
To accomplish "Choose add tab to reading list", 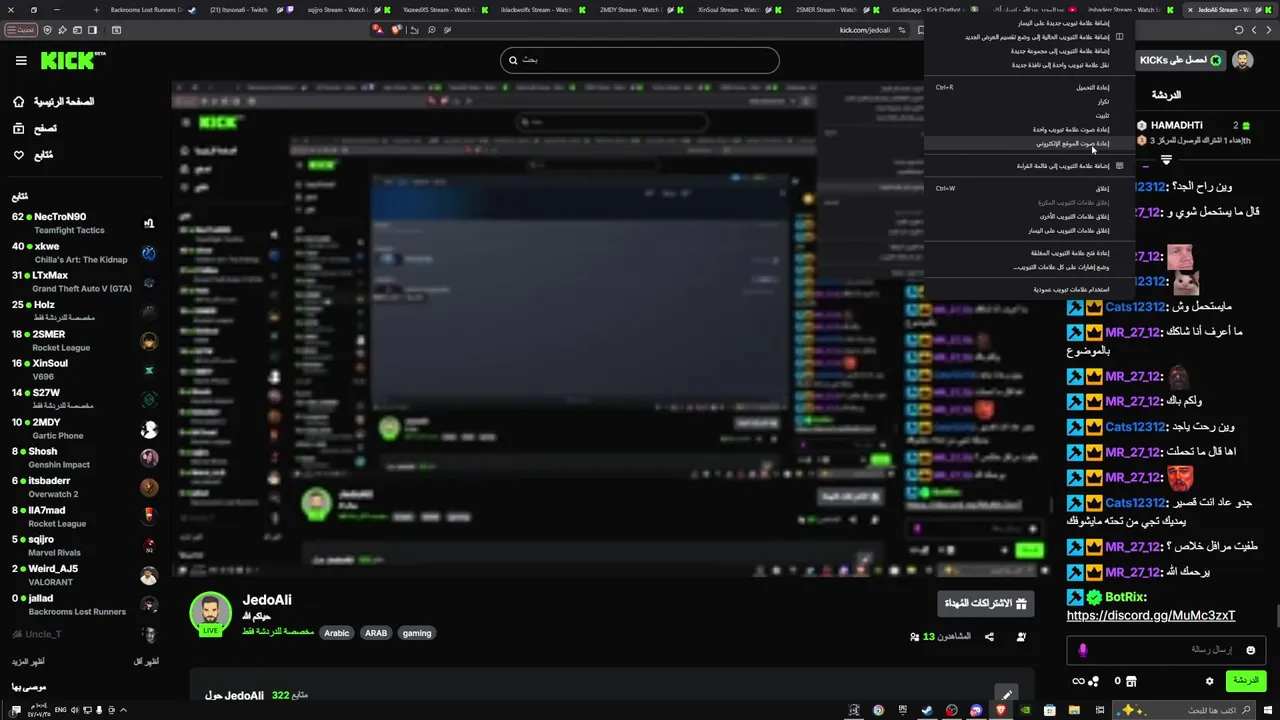I will 1030,166.
